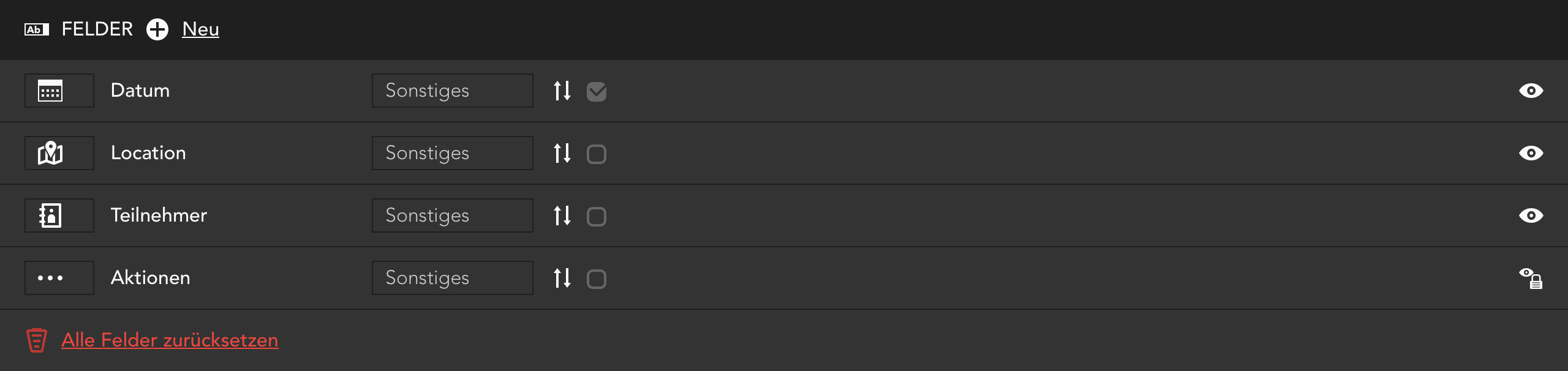Click the sort arrows in Teilnehmer row
This screenshot has height=371, width=1568.
pyautogui.click(x=562, y=215)
